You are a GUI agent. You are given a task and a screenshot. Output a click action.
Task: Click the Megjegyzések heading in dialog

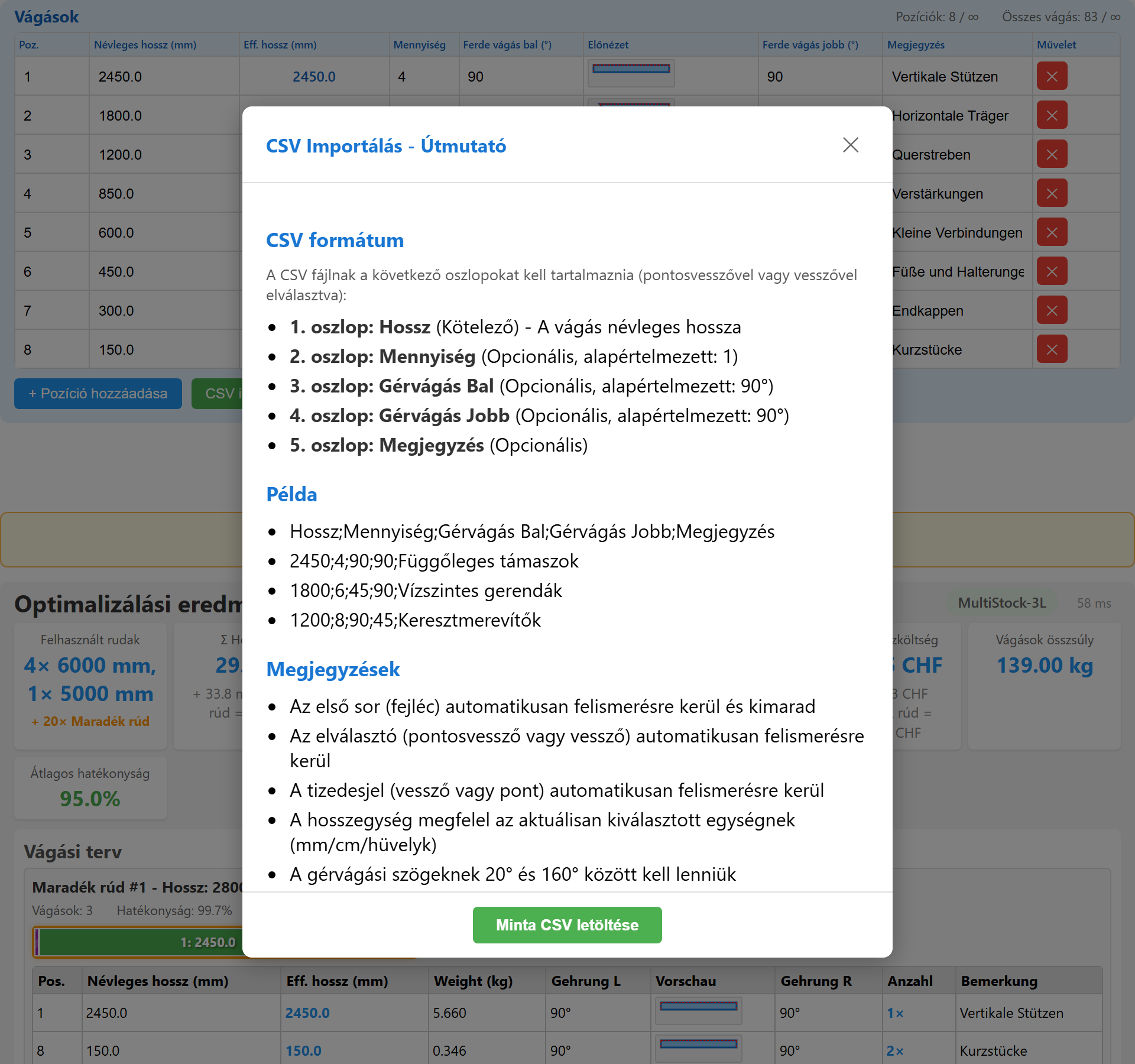point(333,669)
